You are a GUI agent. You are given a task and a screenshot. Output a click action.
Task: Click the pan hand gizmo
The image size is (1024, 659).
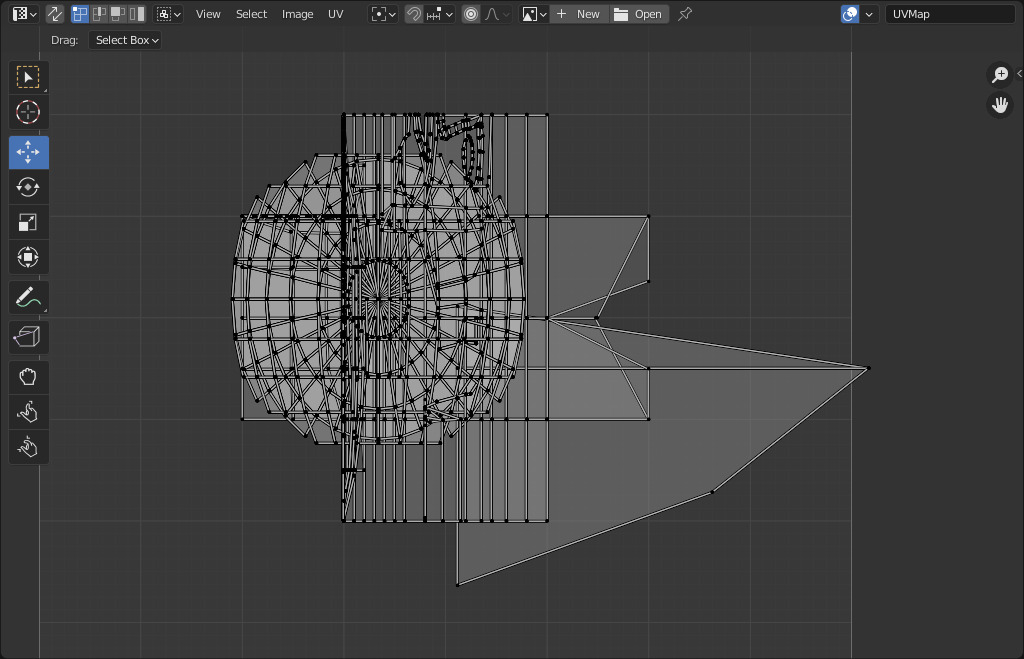[1000, 104]
